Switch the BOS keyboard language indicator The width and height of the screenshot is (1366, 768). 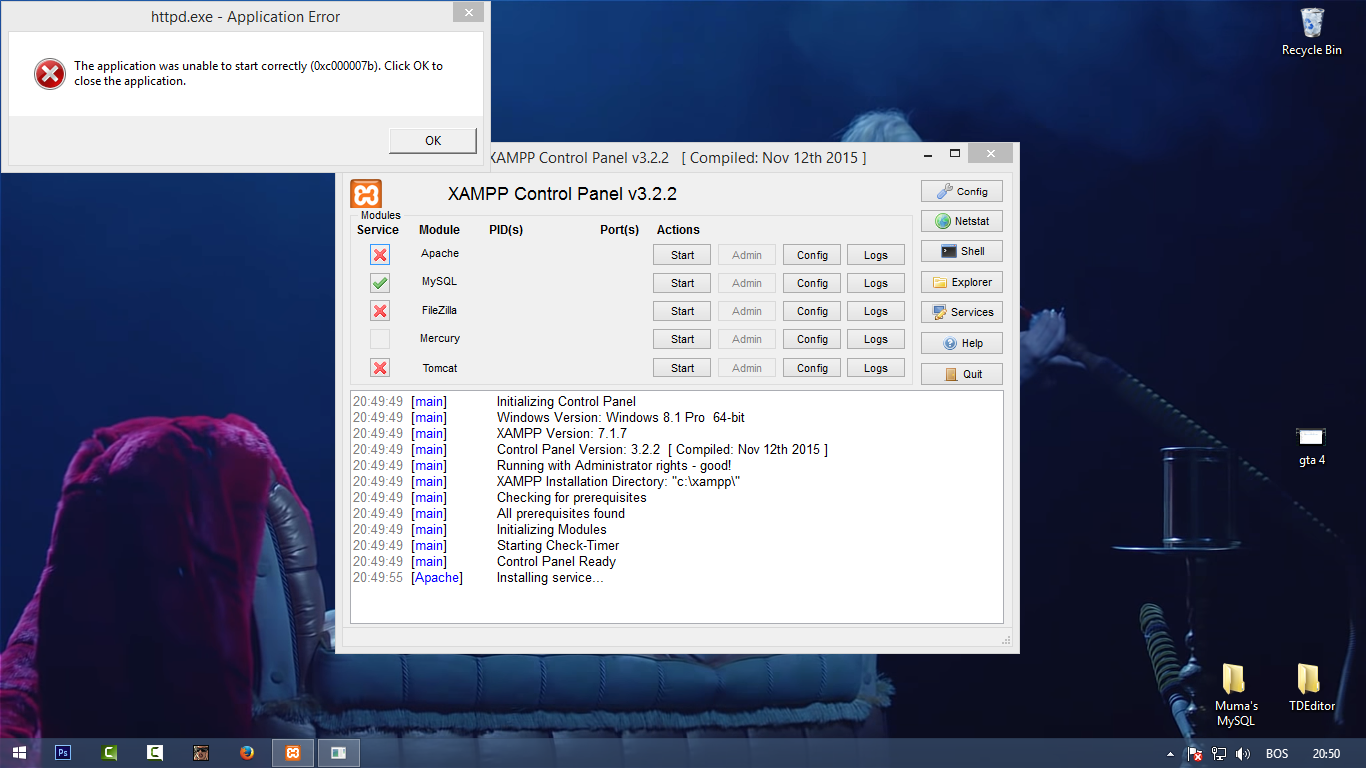tap(1277, 754)
